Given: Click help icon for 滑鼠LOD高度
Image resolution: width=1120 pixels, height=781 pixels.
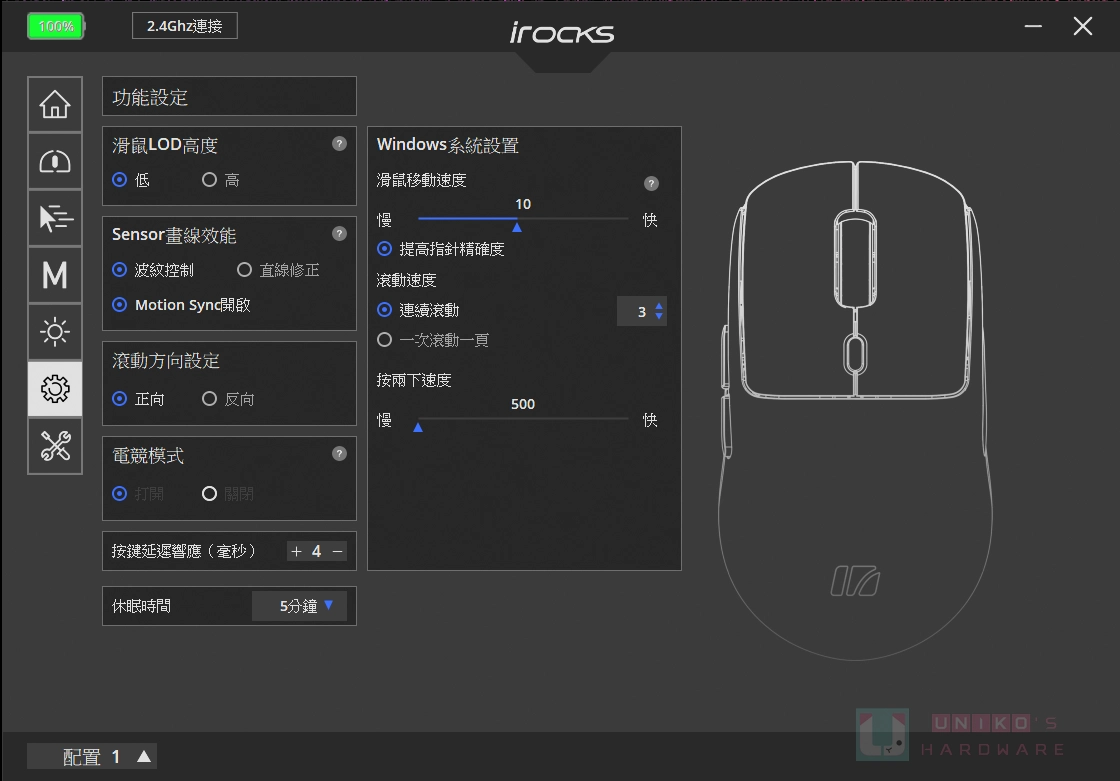Looking at the screenshot, I should pos(339,144).
